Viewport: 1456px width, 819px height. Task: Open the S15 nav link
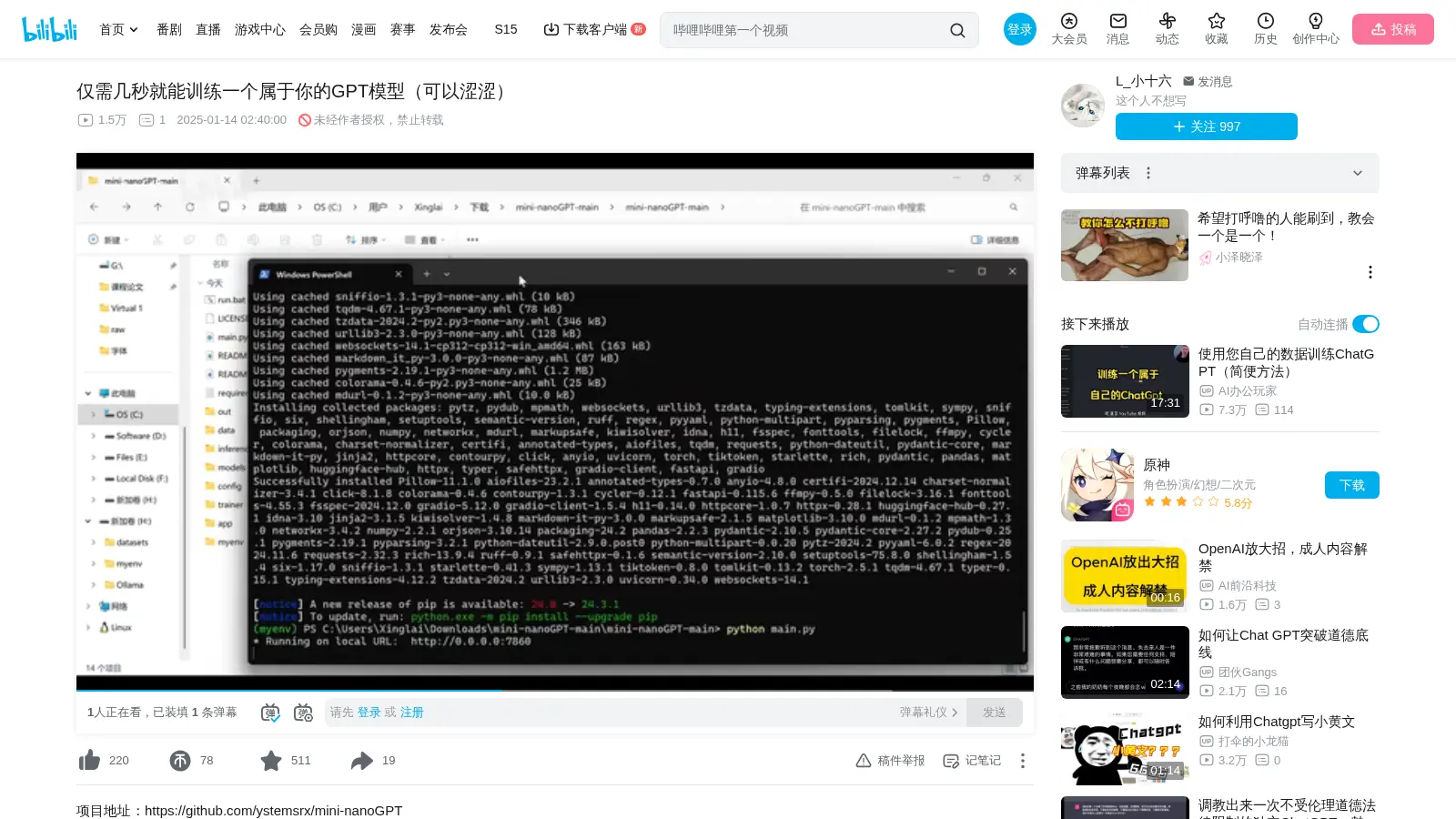(506, 30)
